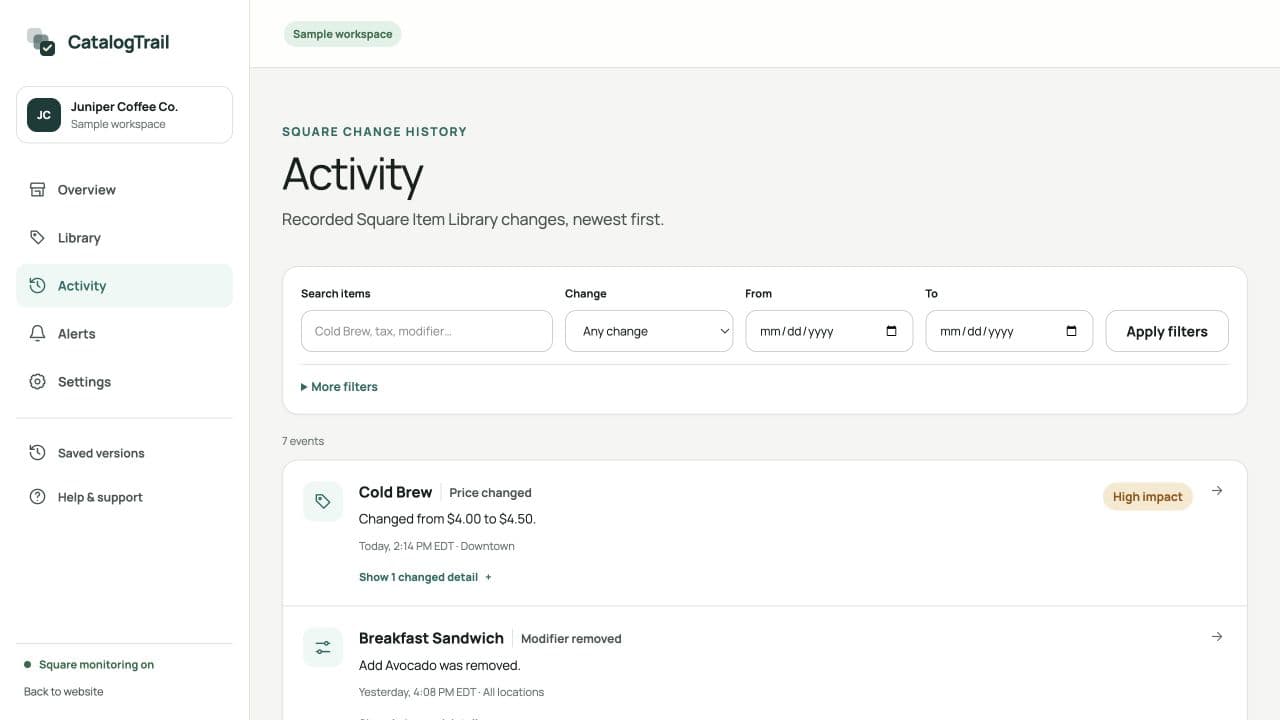Click the green Square monitoring status dot
1280x720 pixels.
pyautogui.click(x=28, y=665)
